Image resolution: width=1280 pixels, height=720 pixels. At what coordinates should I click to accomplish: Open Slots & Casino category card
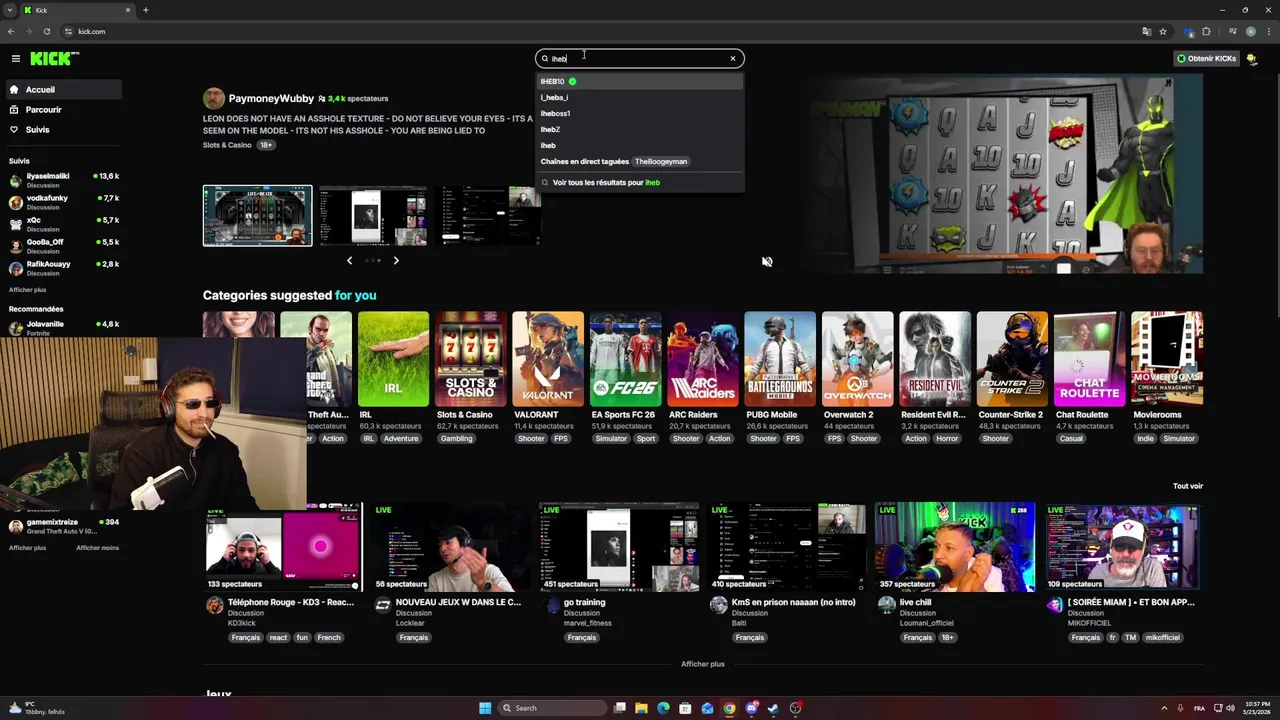(x=470, y=359)
